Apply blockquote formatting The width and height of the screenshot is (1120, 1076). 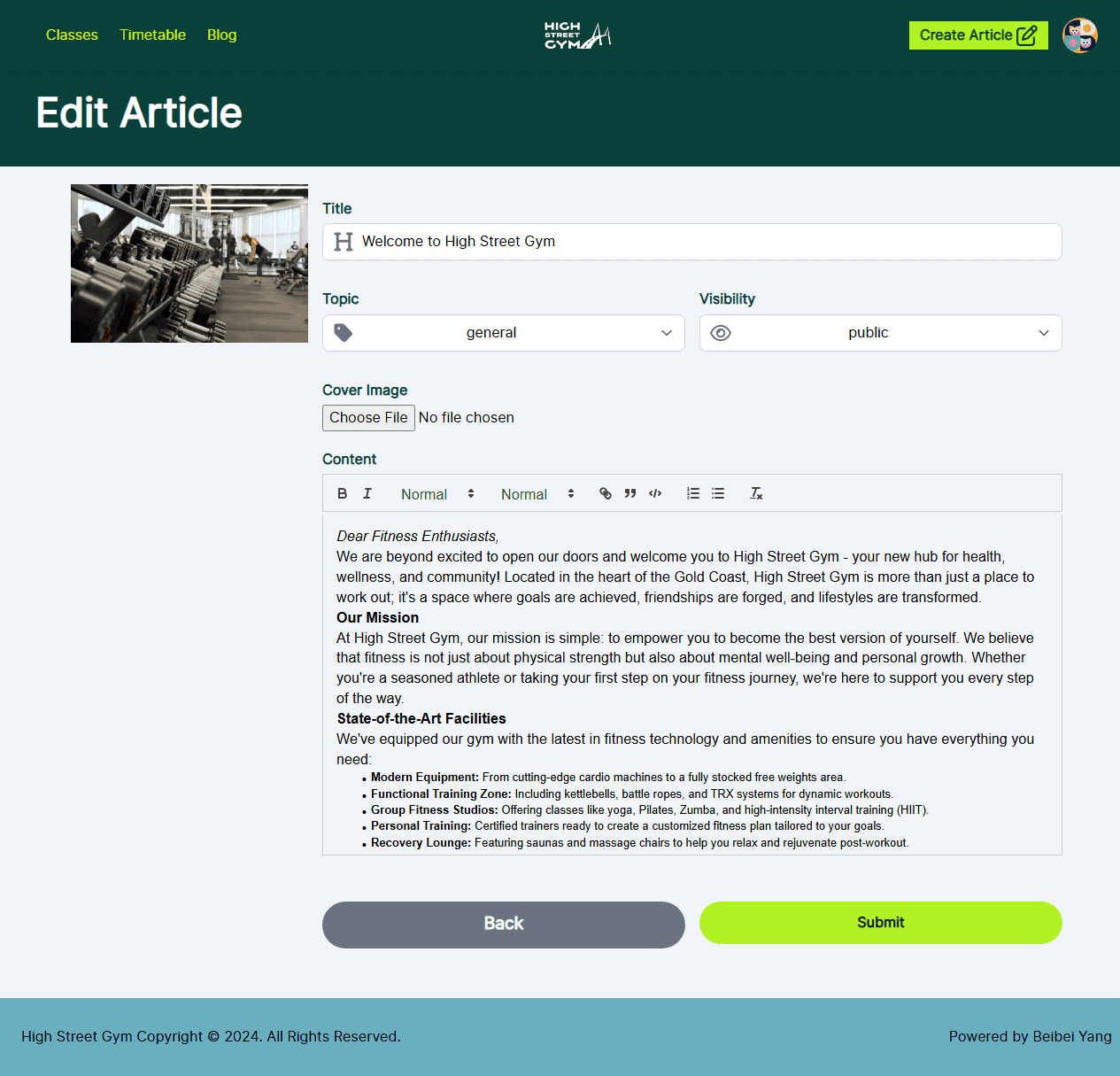[630, 493]
